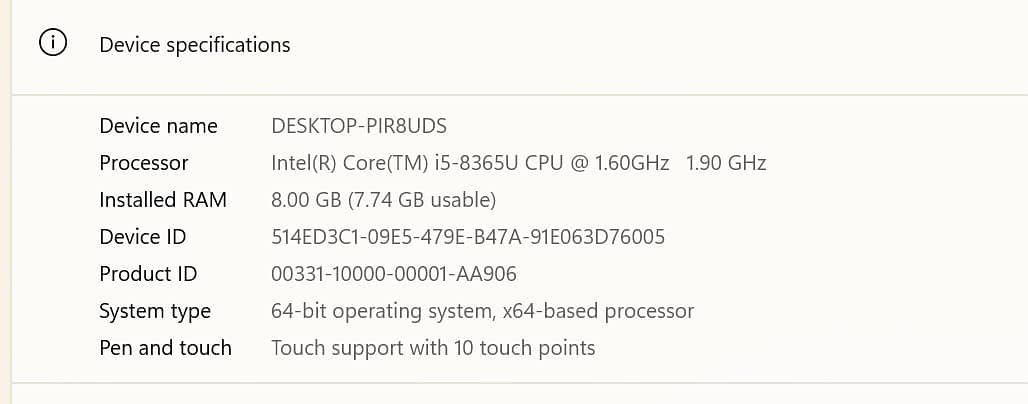The height and width of the screenshot is (404, 1028).
Task: Click the 1.90 GHz processor speed
Action: (726, 163)
